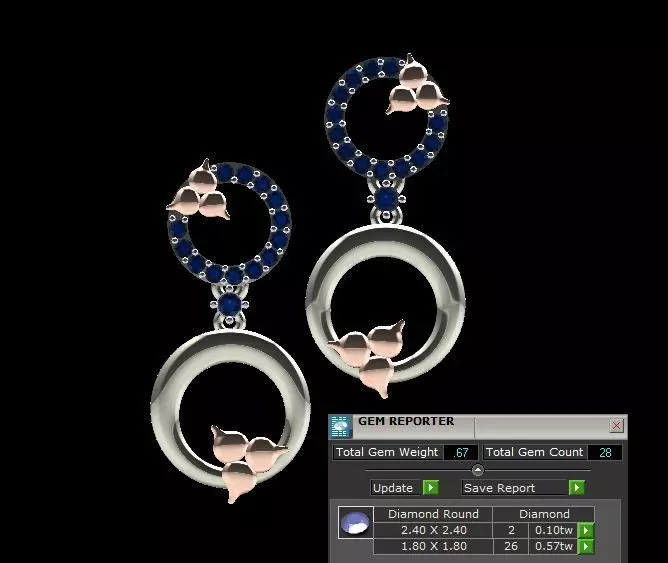Click the Diamond material header cell

point(544,514)
